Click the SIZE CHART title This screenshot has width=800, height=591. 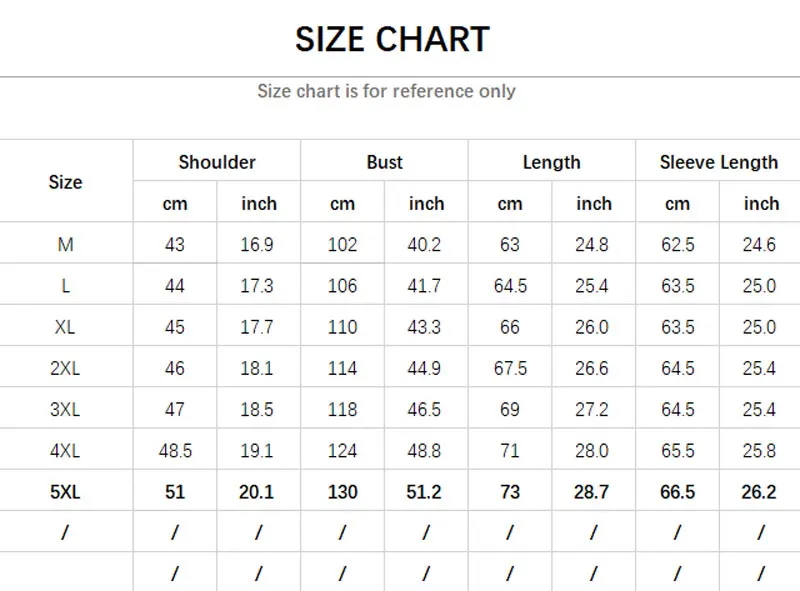[x=392, y=39]
